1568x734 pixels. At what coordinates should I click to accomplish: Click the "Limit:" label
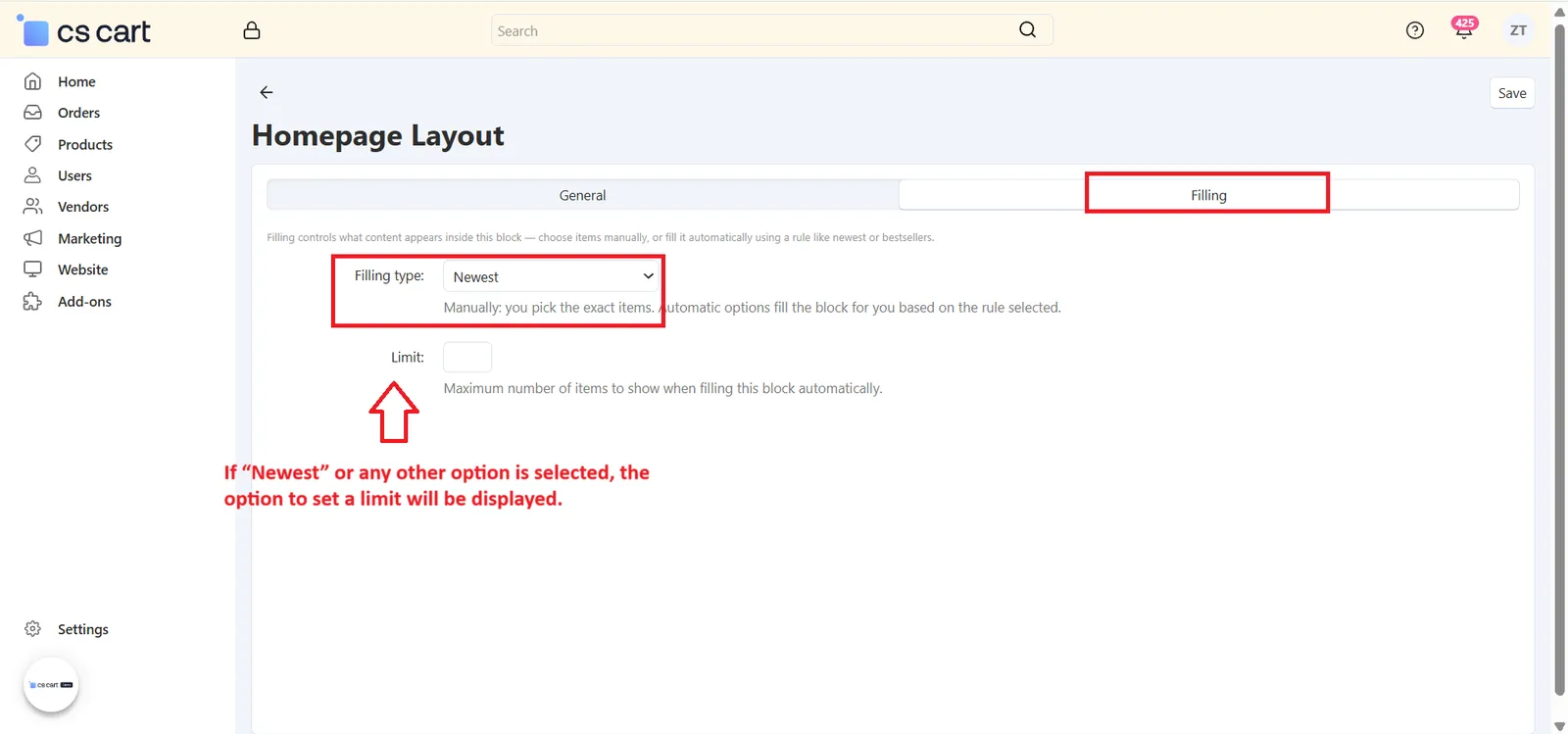pyautogui.click(x=408, y=357)
